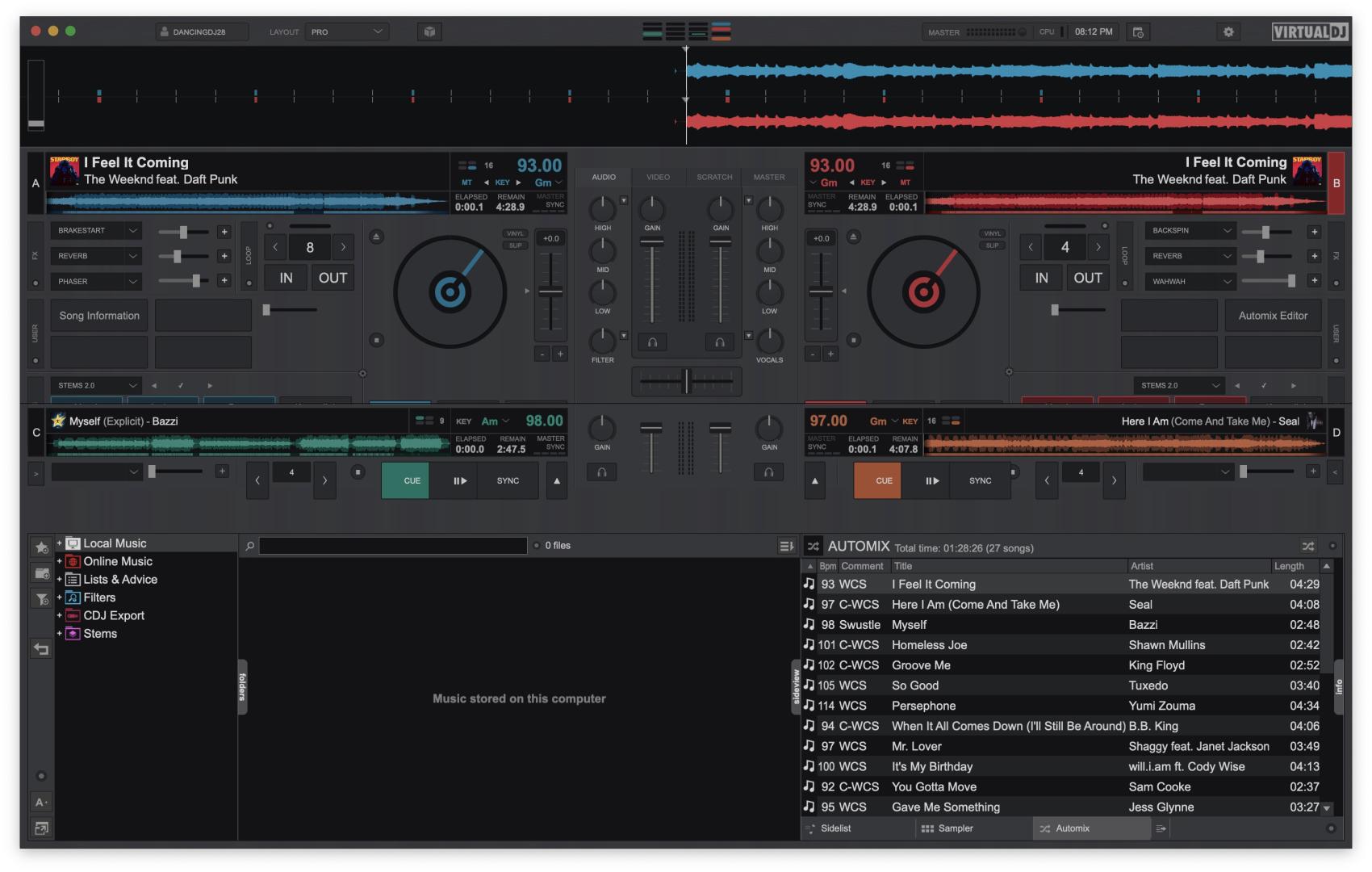Open the LAYOUT PRO dropdown
The width and height of the screenshot is (1372, 872).
pyautogui.click(x=346, y=32)
